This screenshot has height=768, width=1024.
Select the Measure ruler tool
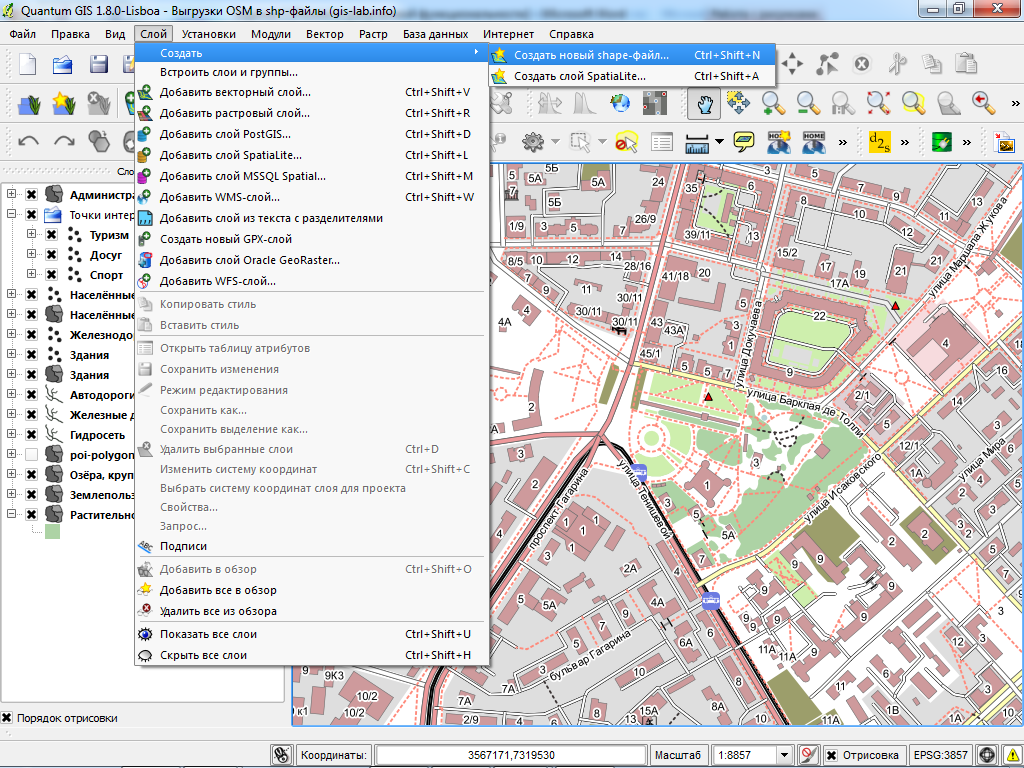click(697, 142)
